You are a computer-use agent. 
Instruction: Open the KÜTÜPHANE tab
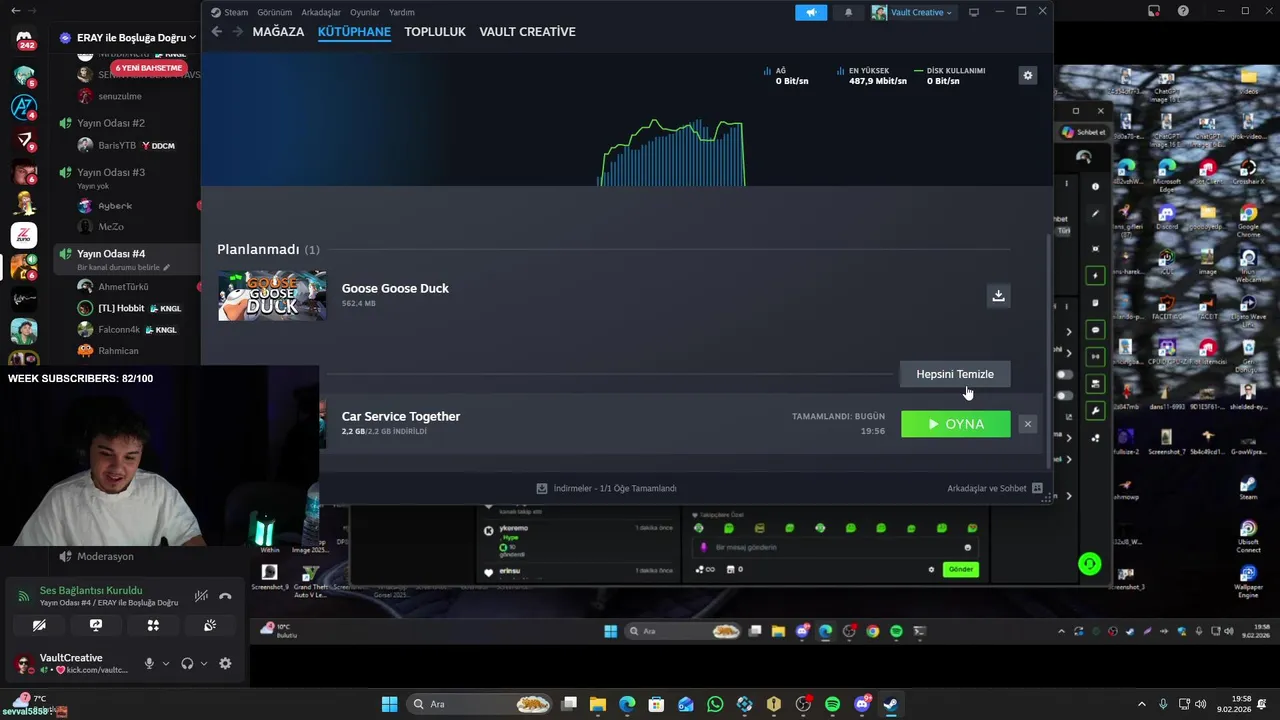354,32
